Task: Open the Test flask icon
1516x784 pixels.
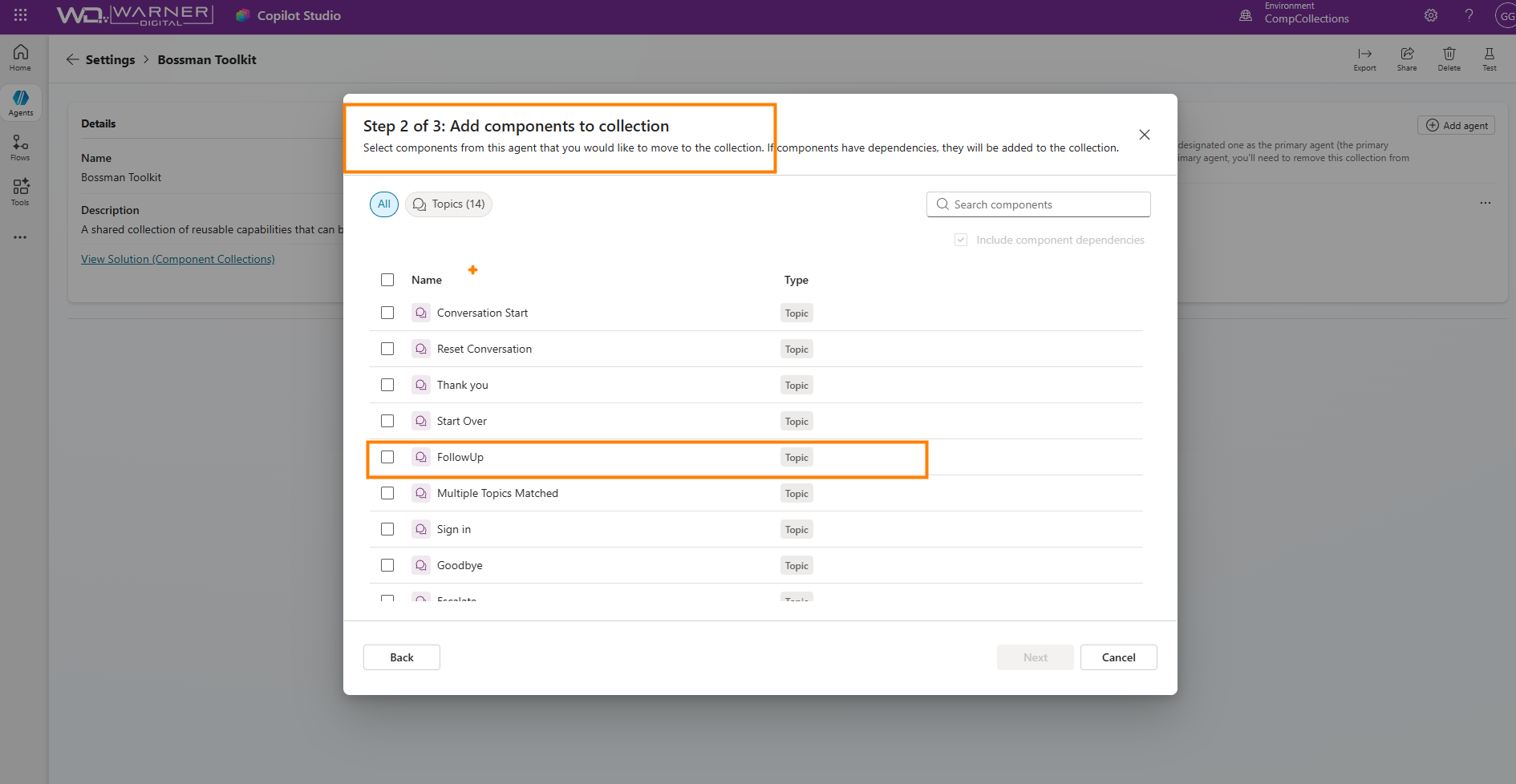Action: click(x=1489, y=58)
